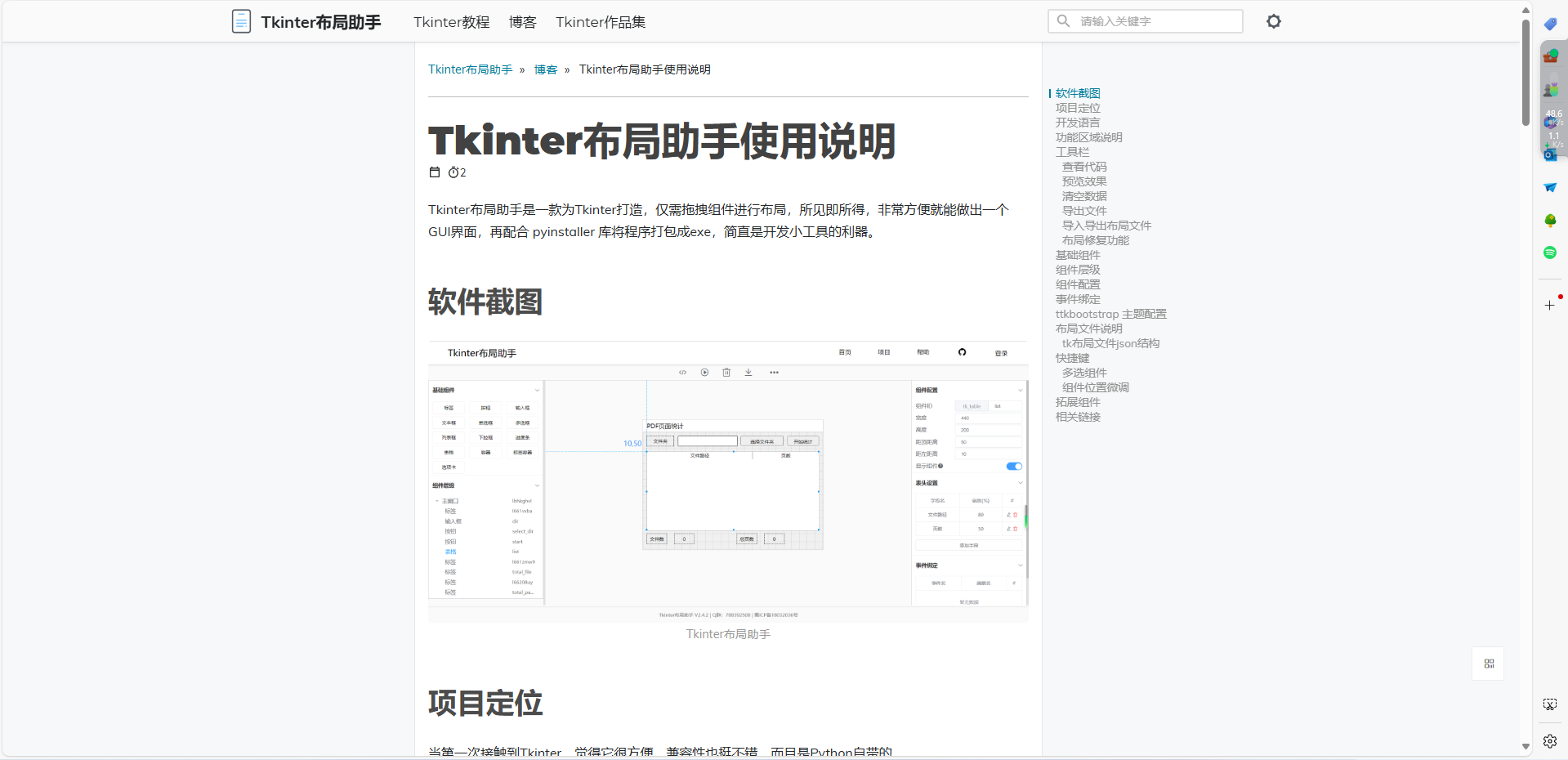Viewport: 1568px width, 760px height.
Task: Click the scrollbar up arrow
Action: point(1526,10)
